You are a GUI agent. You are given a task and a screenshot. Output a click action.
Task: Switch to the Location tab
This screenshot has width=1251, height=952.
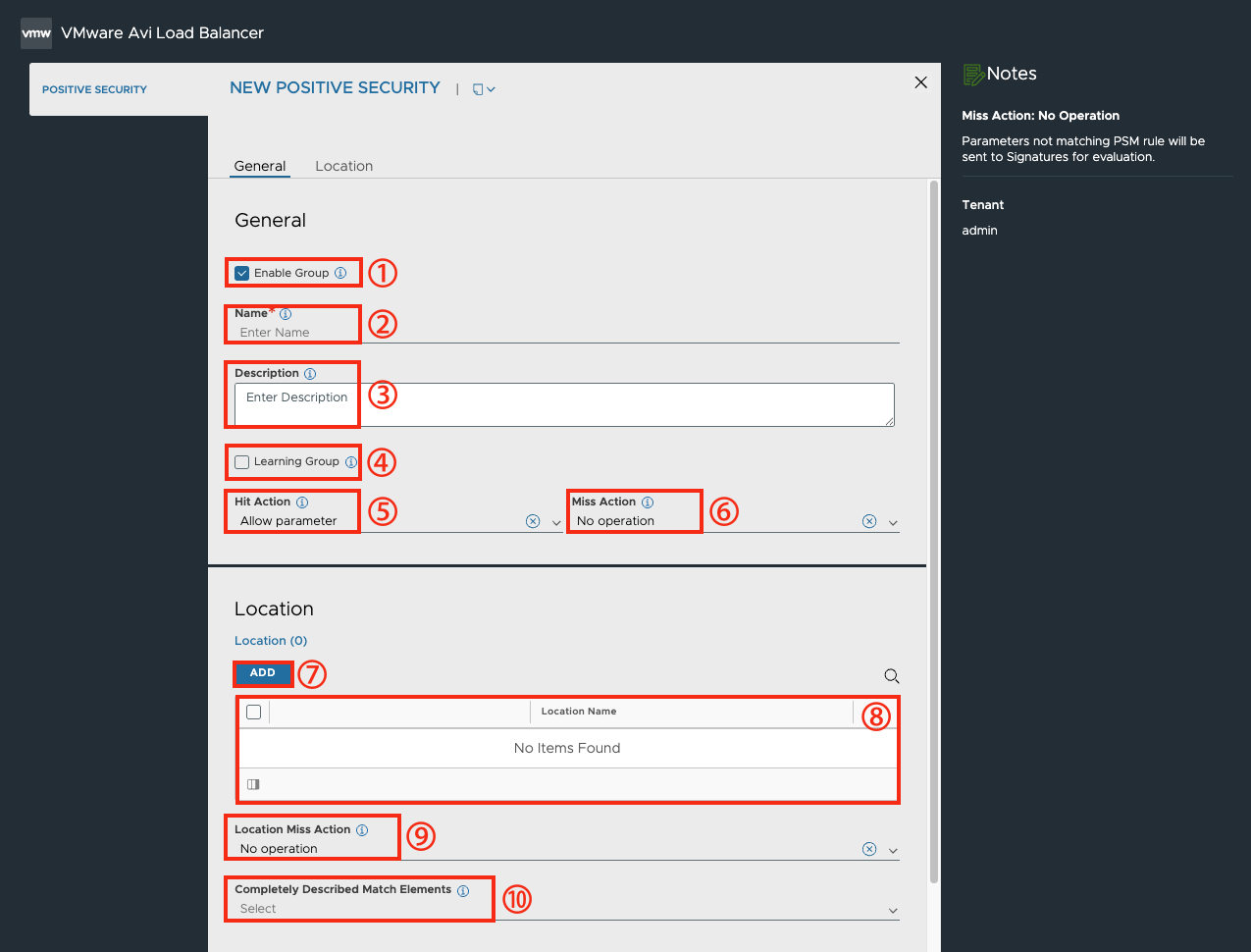344,166
